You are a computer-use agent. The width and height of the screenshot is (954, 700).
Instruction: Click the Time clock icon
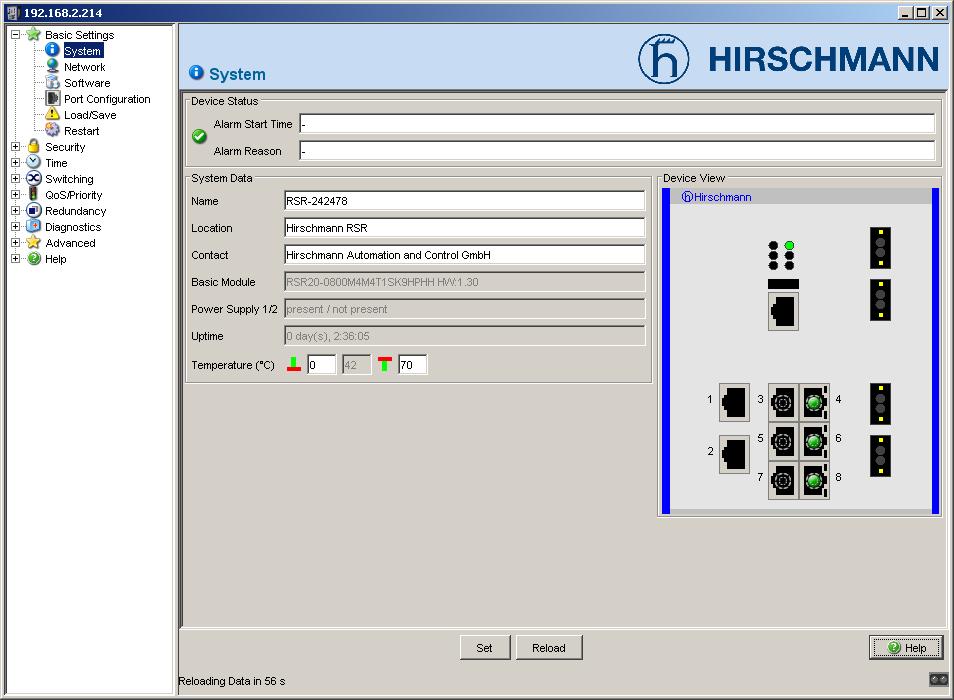pyautogui.click(x=33, y=162)
